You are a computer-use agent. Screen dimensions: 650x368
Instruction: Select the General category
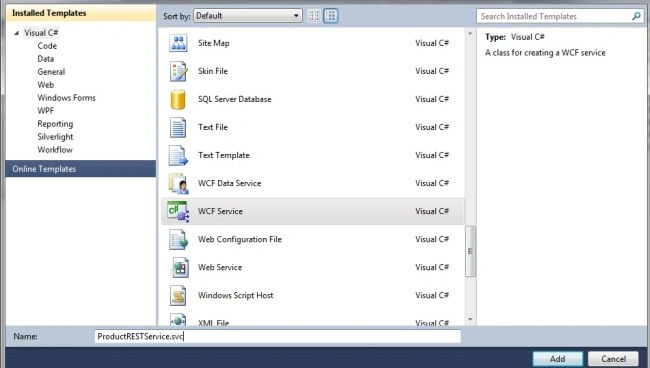pyautogui.click(x=51, y=72)
